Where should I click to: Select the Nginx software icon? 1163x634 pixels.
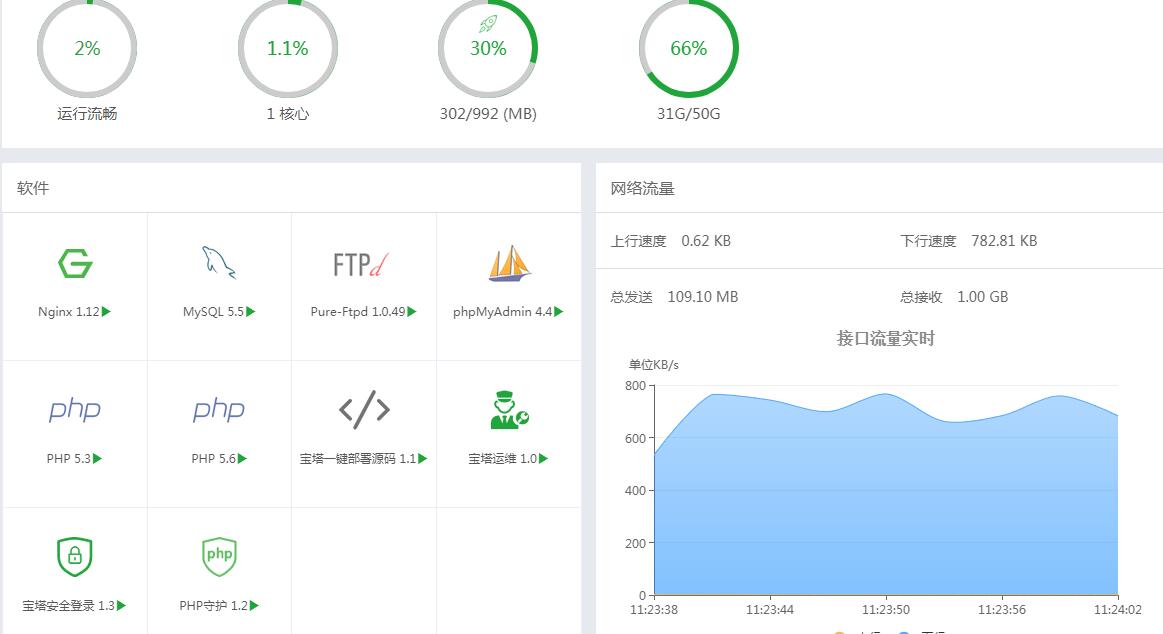pos(73,265)
